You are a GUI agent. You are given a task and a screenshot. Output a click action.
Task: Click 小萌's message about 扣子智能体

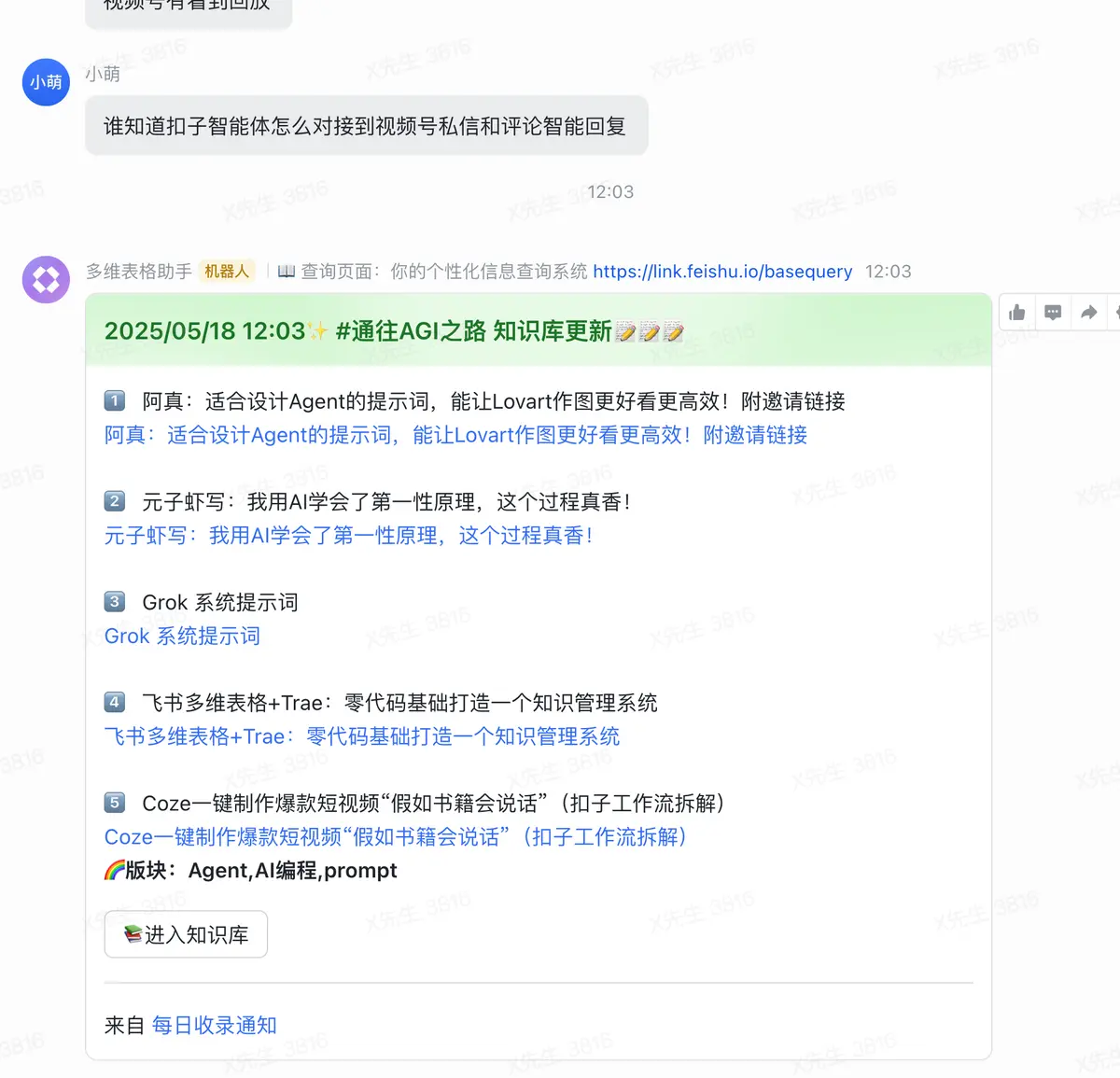pos(366,126)
